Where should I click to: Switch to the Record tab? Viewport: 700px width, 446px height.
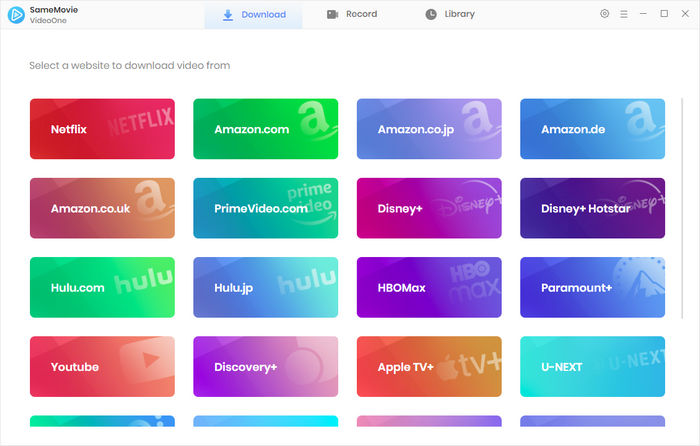click(352, 14)
